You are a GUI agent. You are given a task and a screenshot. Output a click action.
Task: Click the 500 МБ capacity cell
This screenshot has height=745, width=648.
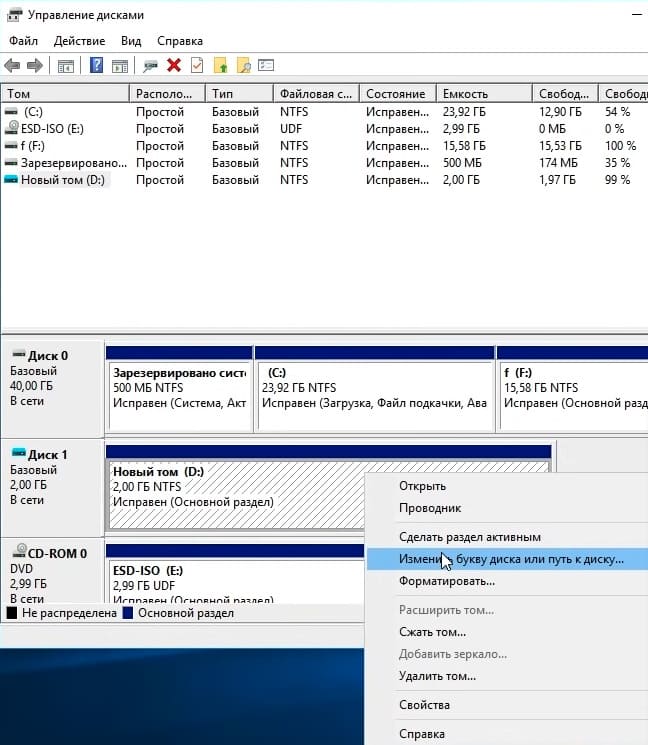[462, 163]
